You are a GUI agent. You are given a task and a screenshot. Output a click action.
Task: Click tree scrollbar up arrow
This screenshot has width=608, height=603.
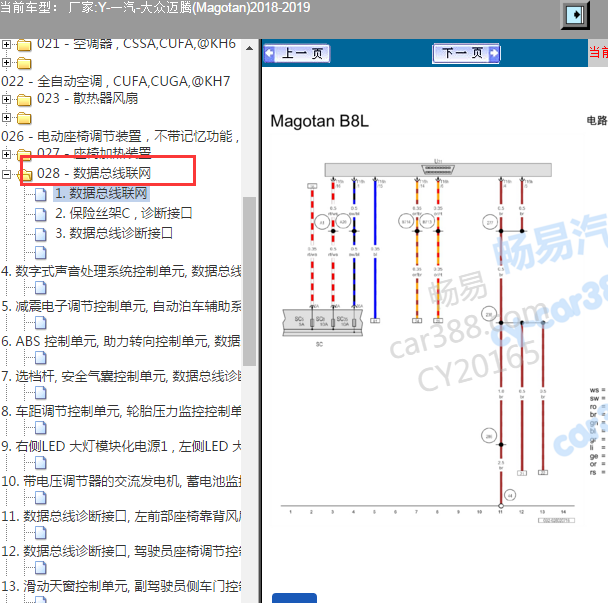(249, 48)
